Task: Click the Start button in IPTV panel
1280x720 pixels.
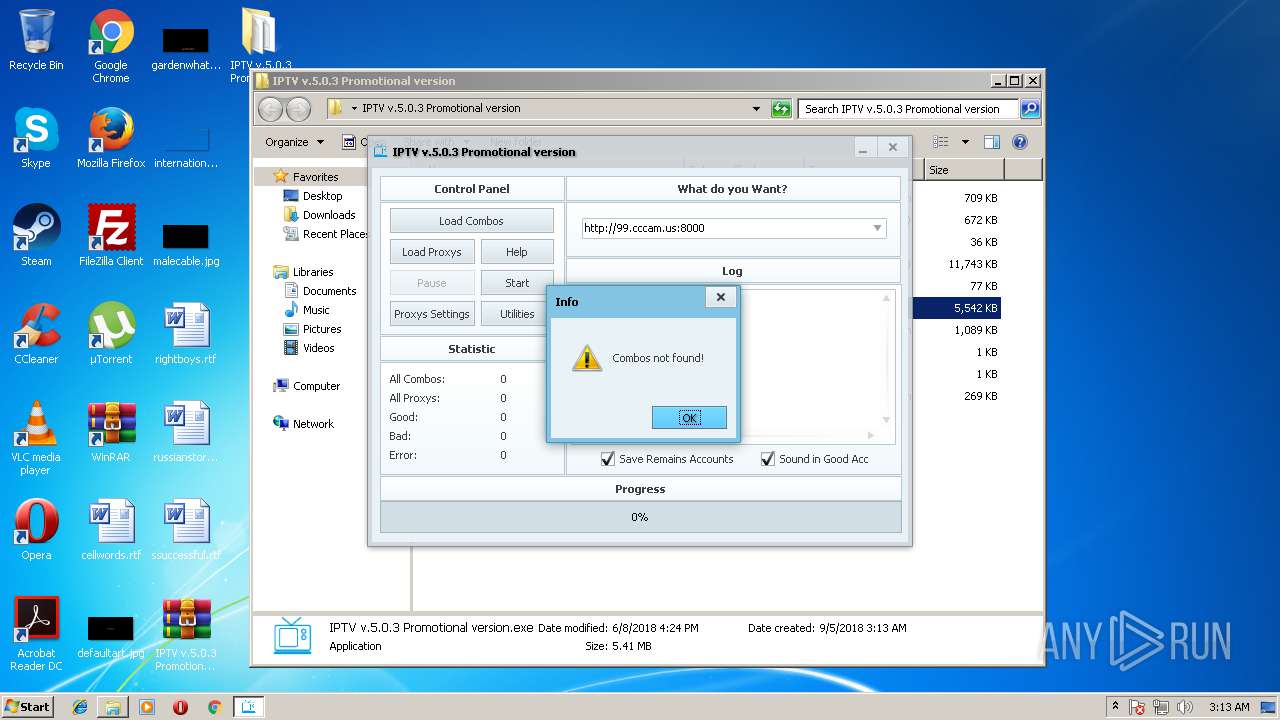Action: pyautogui.click(x=517, y=283)
